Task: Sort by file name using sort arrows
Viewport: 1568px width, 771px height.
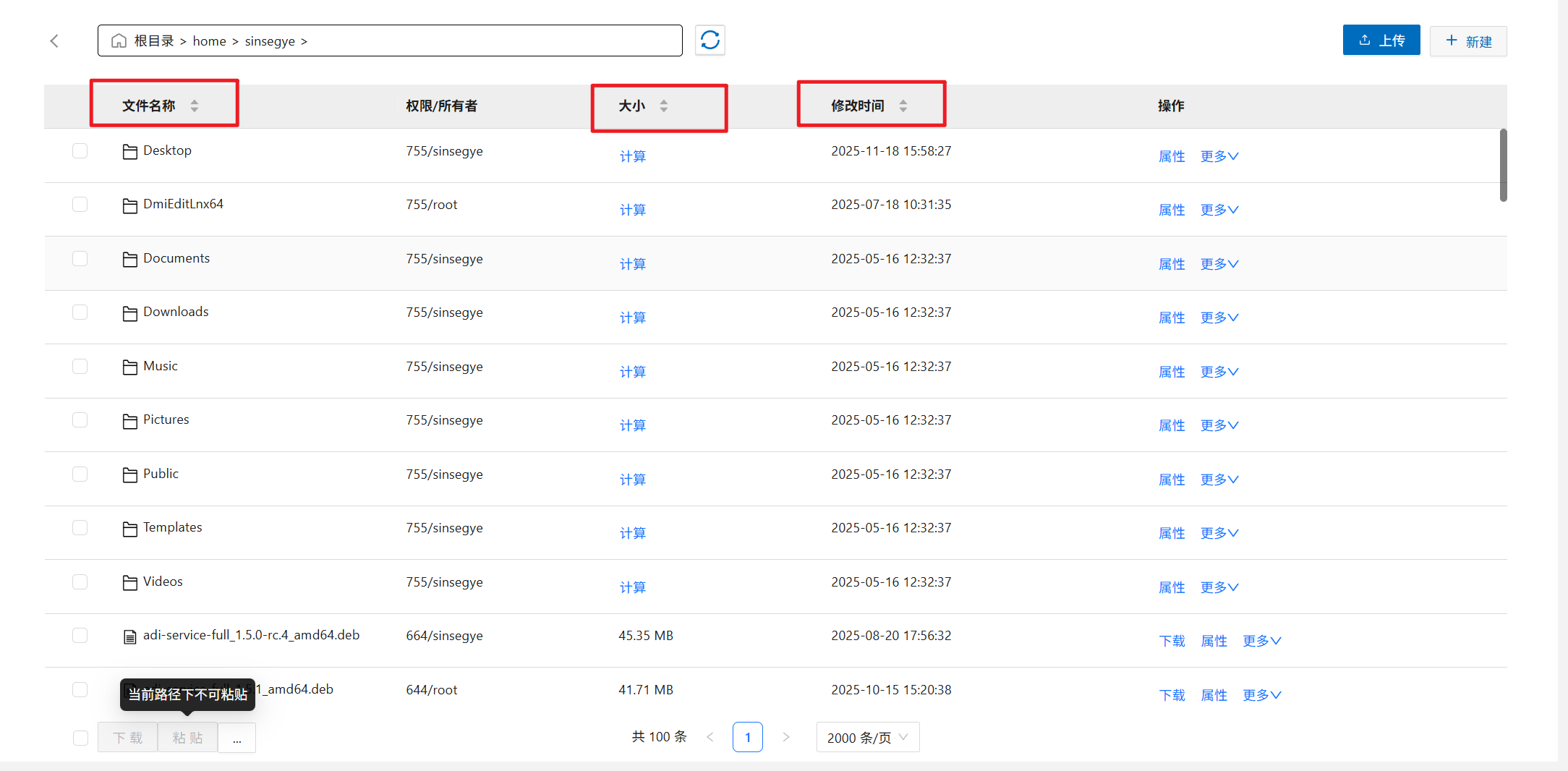Action: (x=195, y=106)
